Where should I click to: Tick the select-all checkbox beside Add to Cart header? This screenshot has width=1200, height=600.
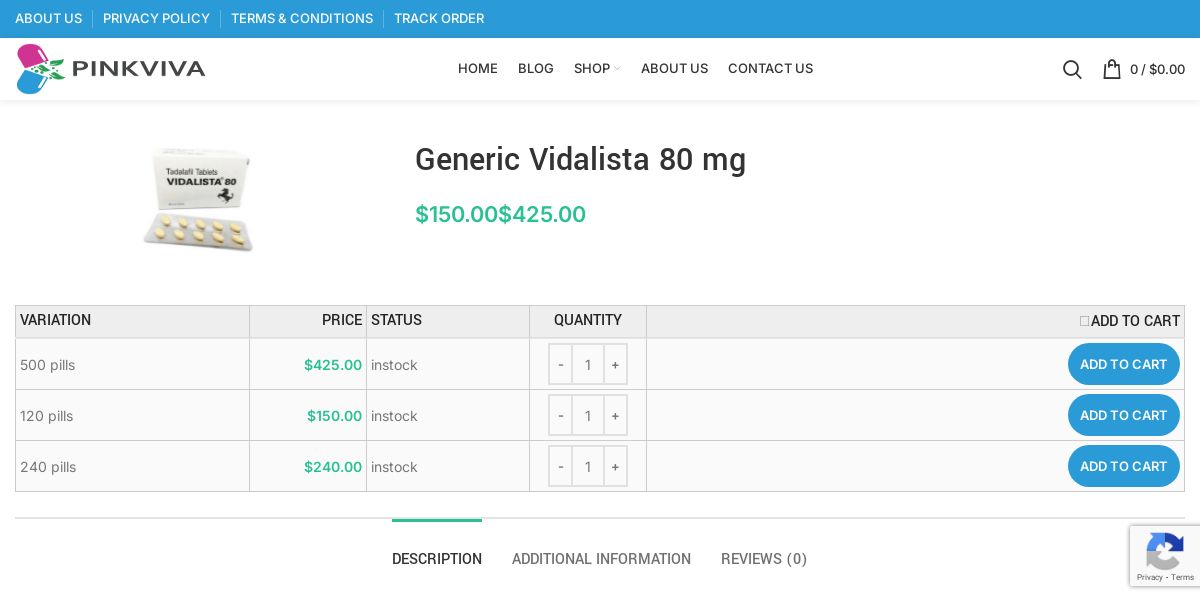pyautogui.click(x=1084, y=321)
